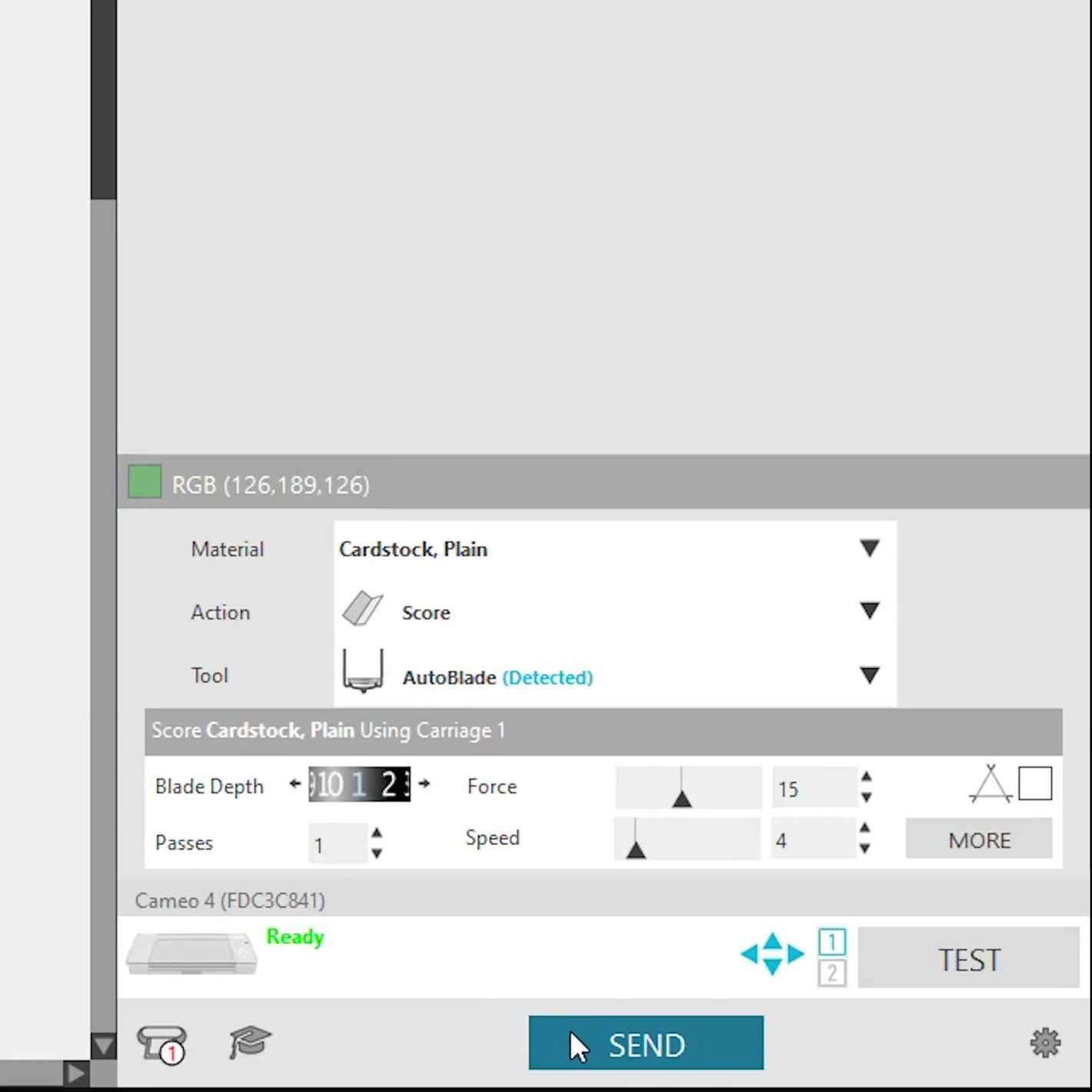Increase blade depth with the right arrow
Screen dimensions: 1092x1092
[424, 784]
